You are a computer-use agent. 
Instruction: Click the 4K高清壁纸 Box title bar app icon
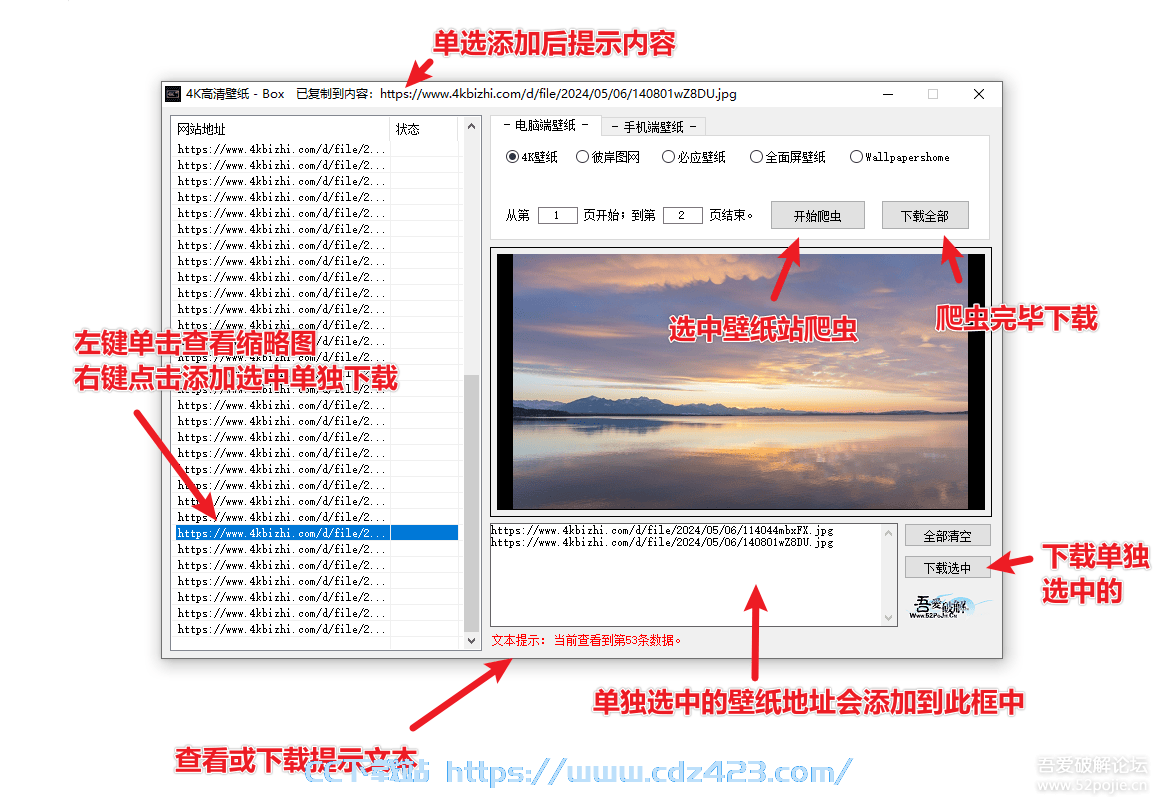pos(173,94)
